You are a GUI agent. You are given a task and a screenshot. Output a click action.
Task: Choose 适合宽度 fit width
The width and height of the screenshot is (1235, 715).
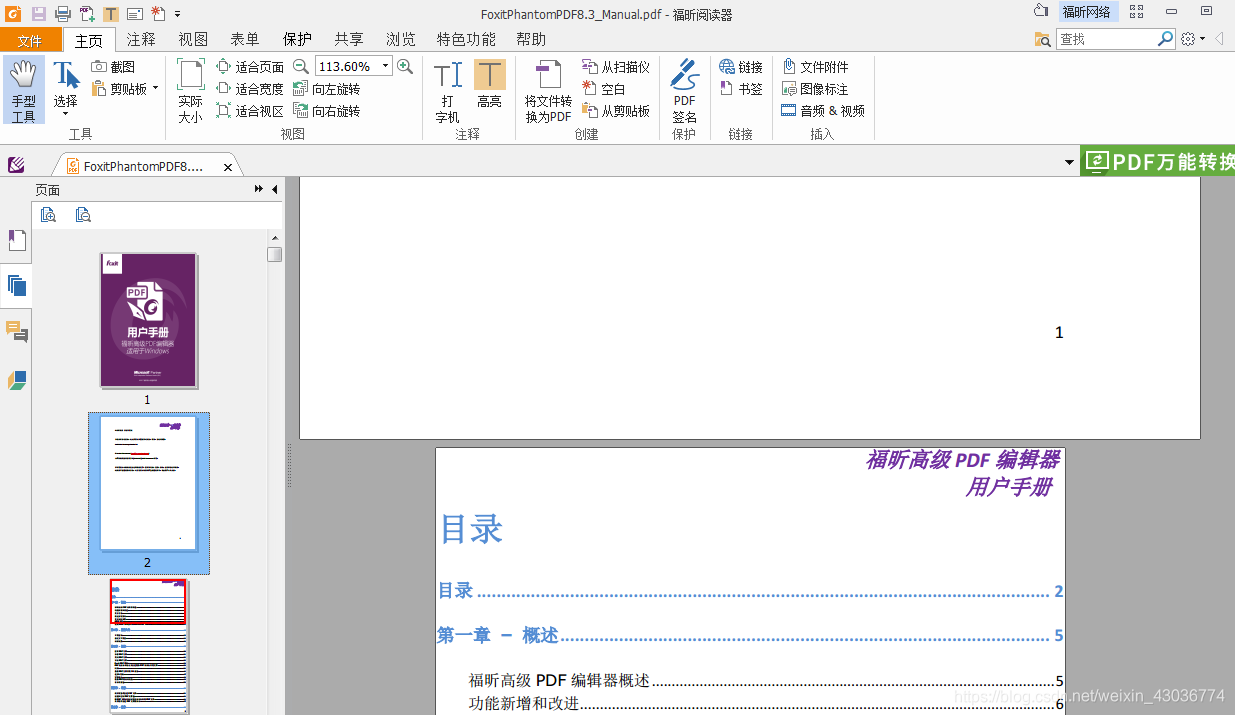point(250,89)
